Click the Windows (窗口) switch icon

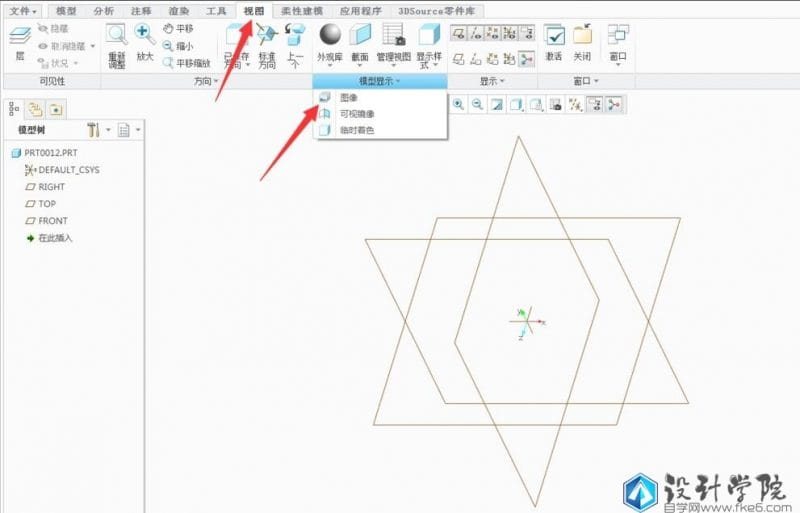pyautogui.click(x=618, y=35)
